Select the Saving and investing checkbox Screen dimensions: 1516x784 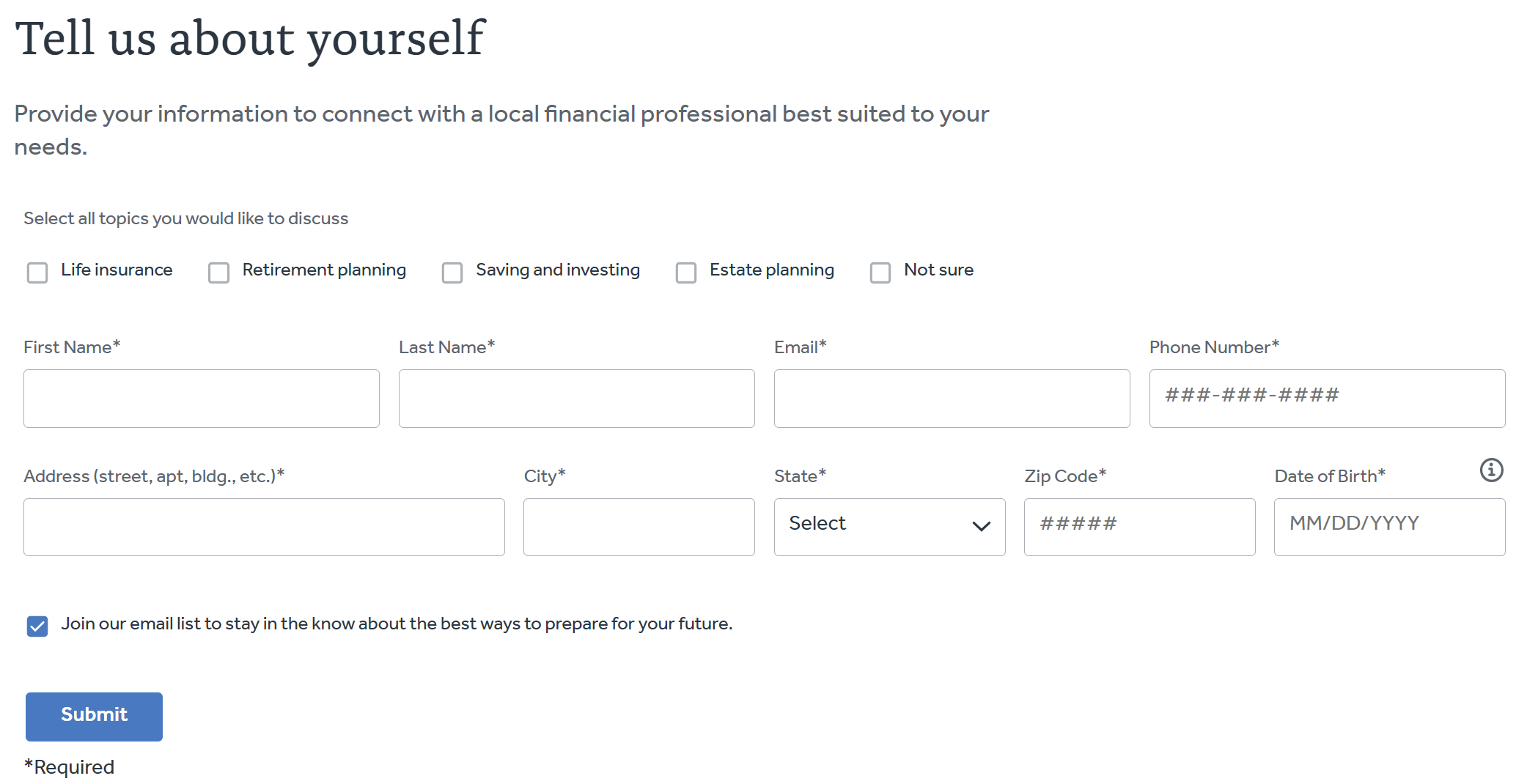[452, 273]
